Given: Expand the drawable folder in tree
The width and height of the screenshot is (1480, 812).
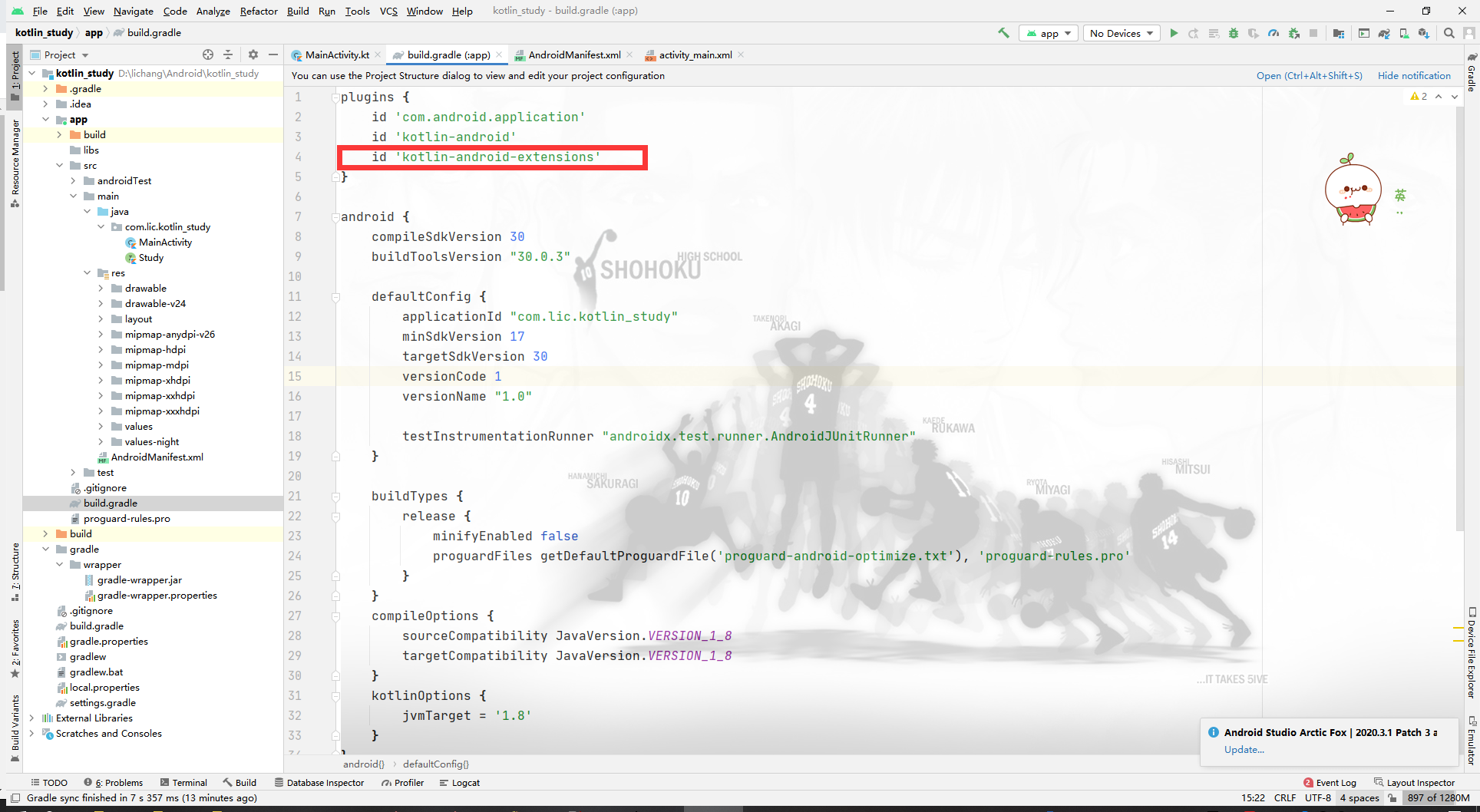Looking at the screenshot, I should pos(101,289).
